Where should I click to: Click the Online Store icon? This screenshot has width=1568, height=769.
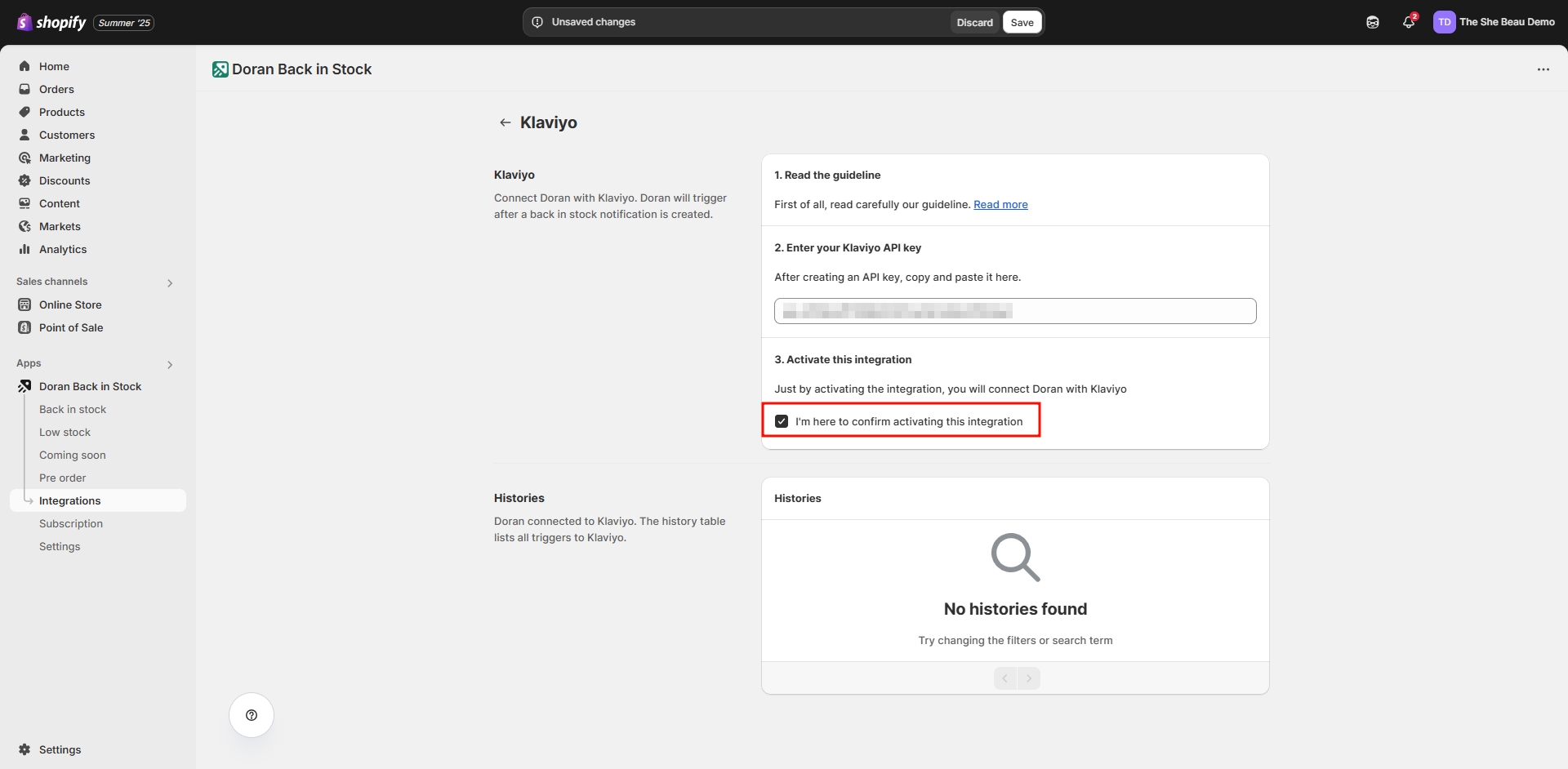coord(24,304)
